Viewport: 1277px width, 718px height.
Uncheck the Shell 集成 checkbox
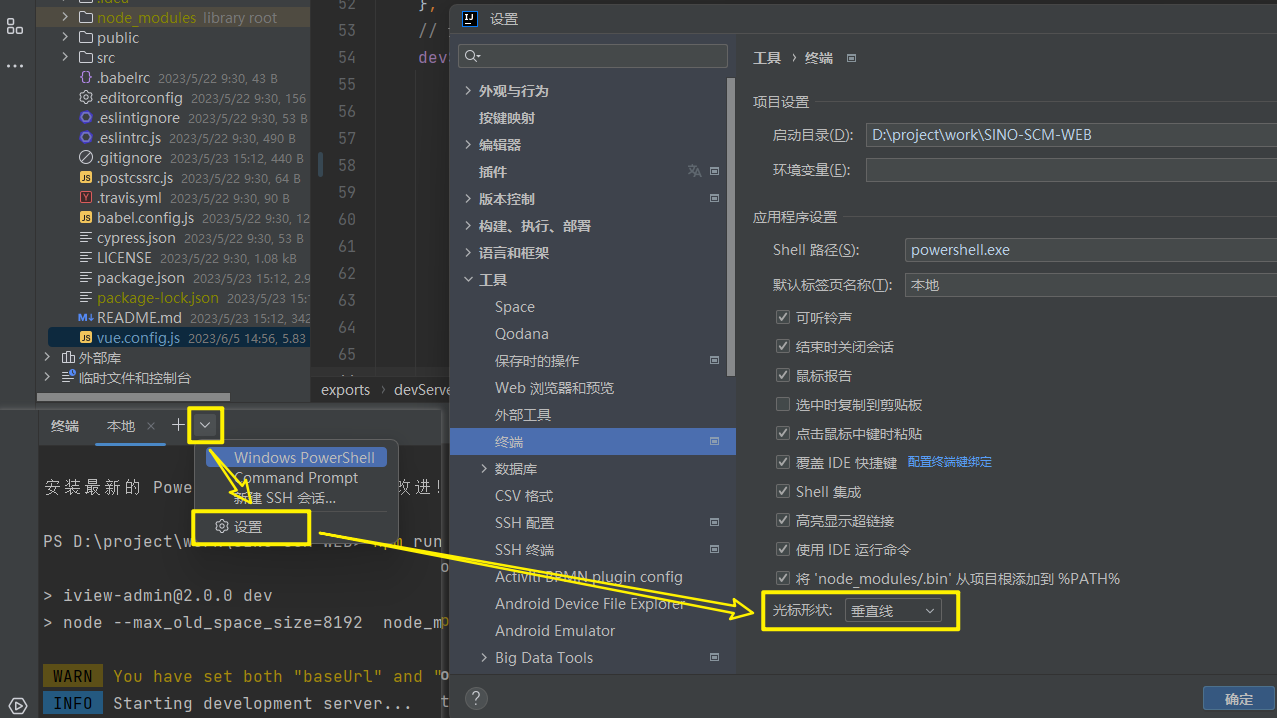pos(783,492)
